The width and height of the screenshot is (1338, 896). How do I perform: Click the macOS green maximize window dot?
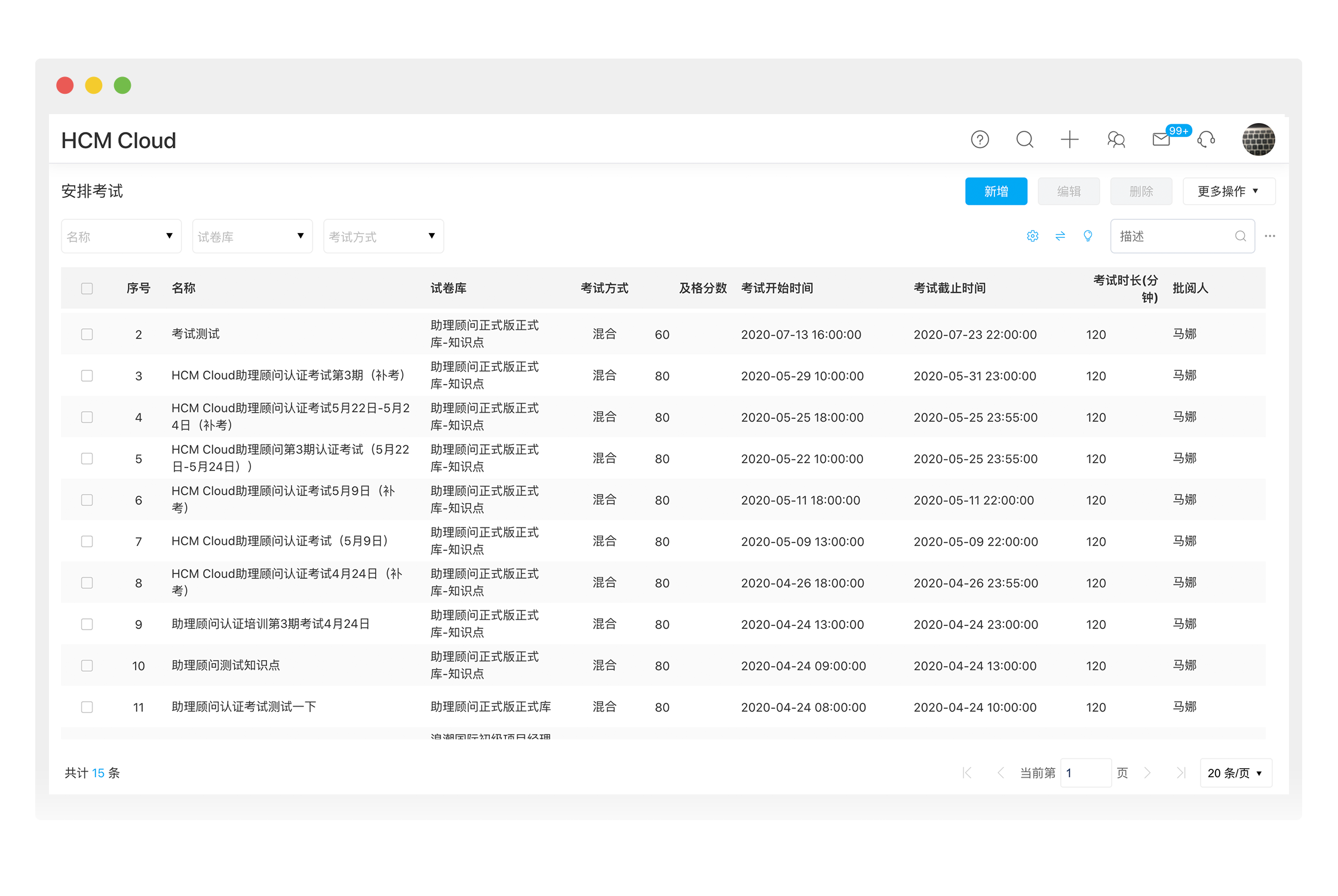tap(122, 85)
